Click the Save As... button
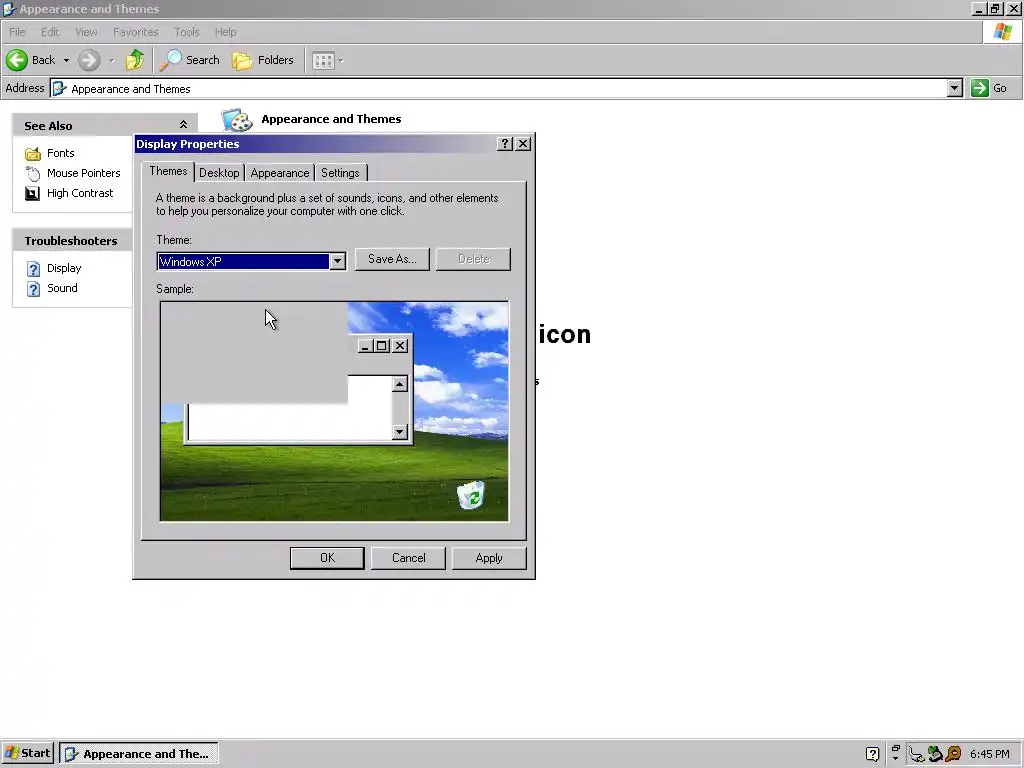Viewport: 1024px width, 768px height. click(392, 259)
